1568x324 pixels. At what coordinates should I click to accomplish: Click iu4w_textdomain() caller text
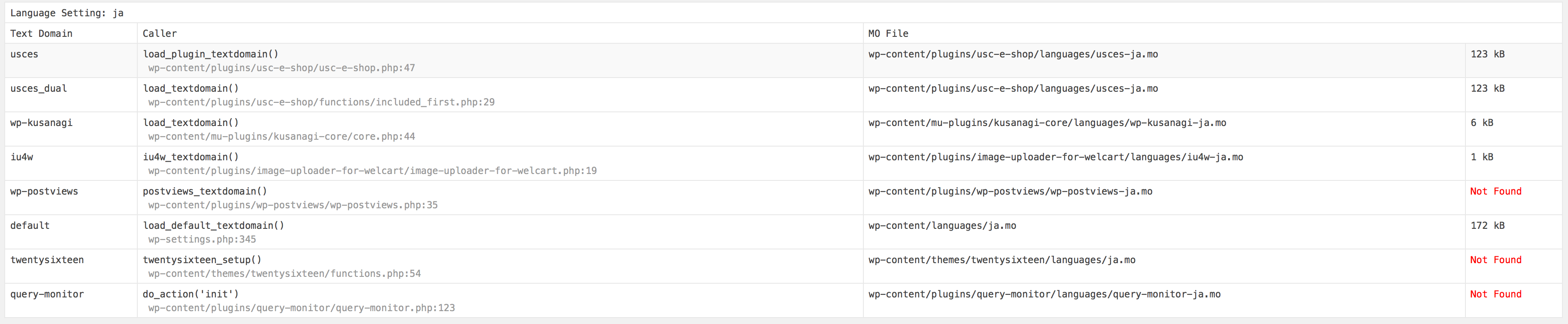(x=191, y=157)
